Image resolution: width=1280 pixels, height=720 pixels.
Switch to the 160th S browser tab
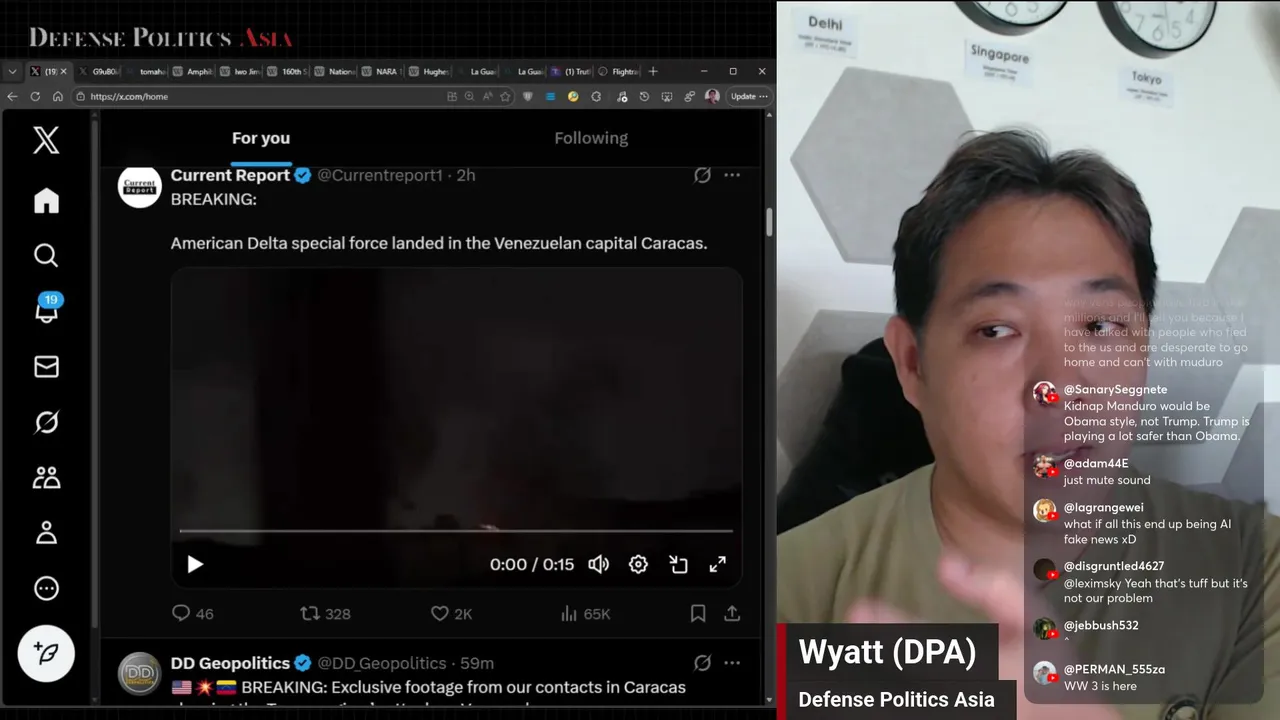click(x=287, y=72)
